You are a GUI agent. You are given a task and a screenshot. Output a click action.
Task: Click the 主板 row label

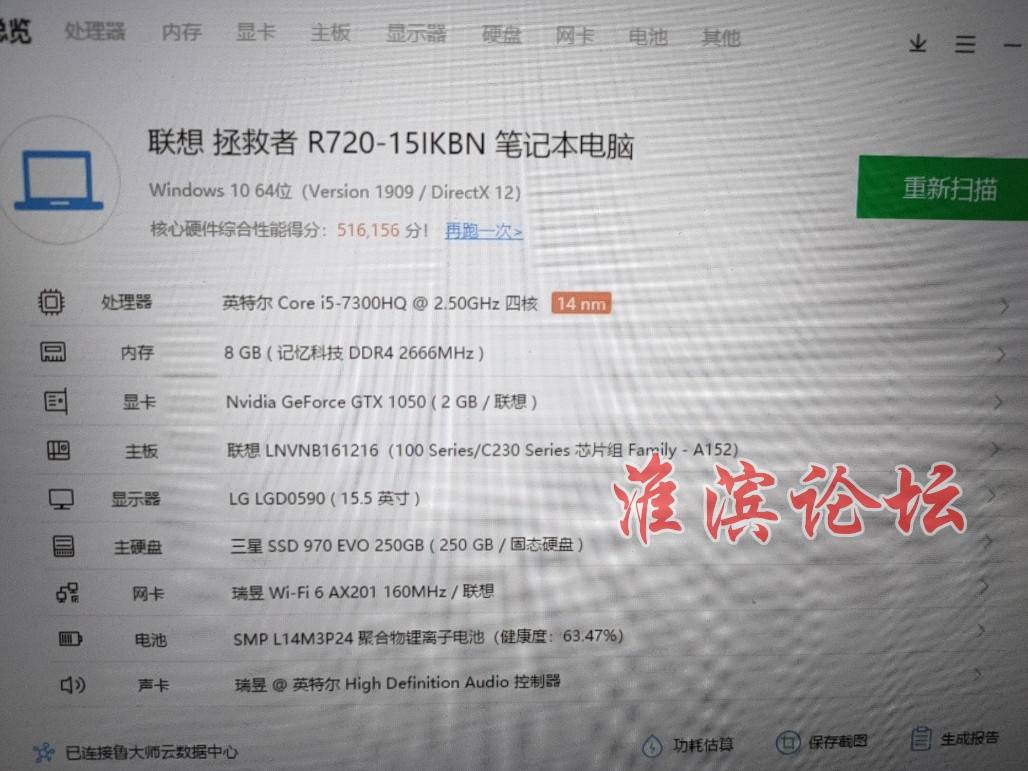(x=142, y=450)
